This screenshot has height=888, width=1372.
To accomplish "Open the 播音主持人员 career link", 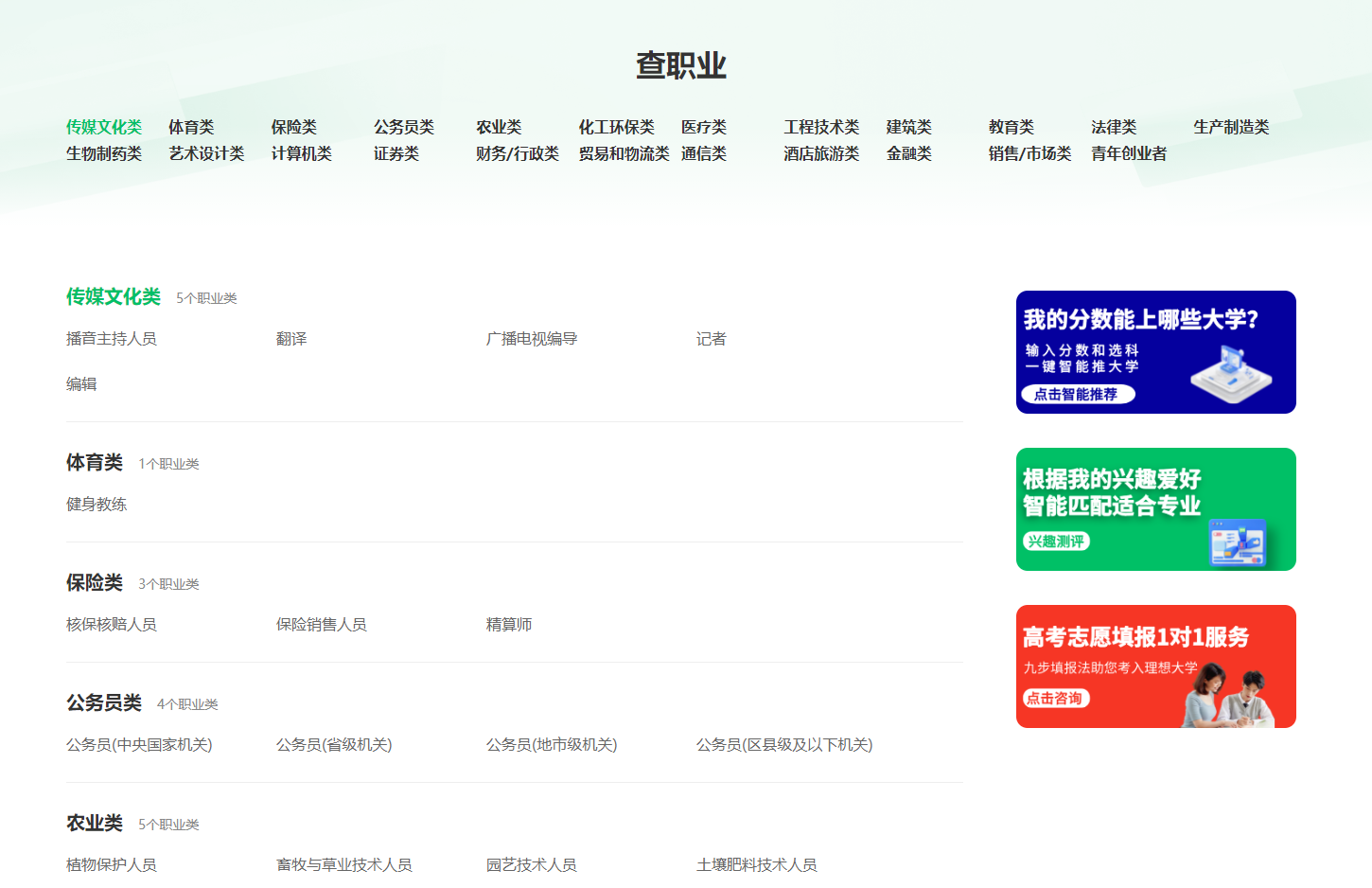I will click(x=112, y=339).
